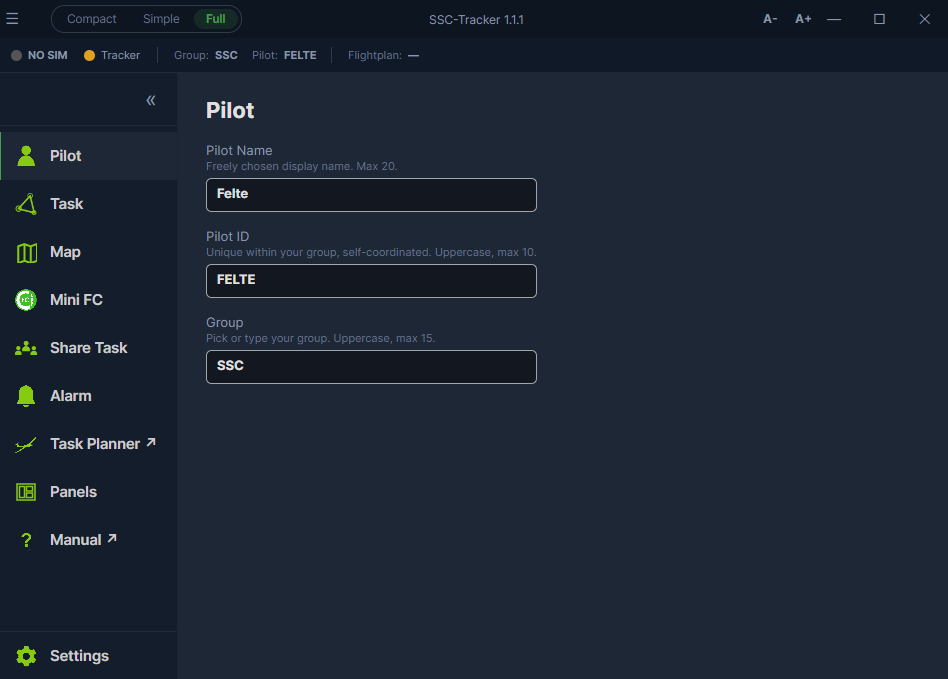
Task: Click the Panels label in sidebar
Action: 73,492
